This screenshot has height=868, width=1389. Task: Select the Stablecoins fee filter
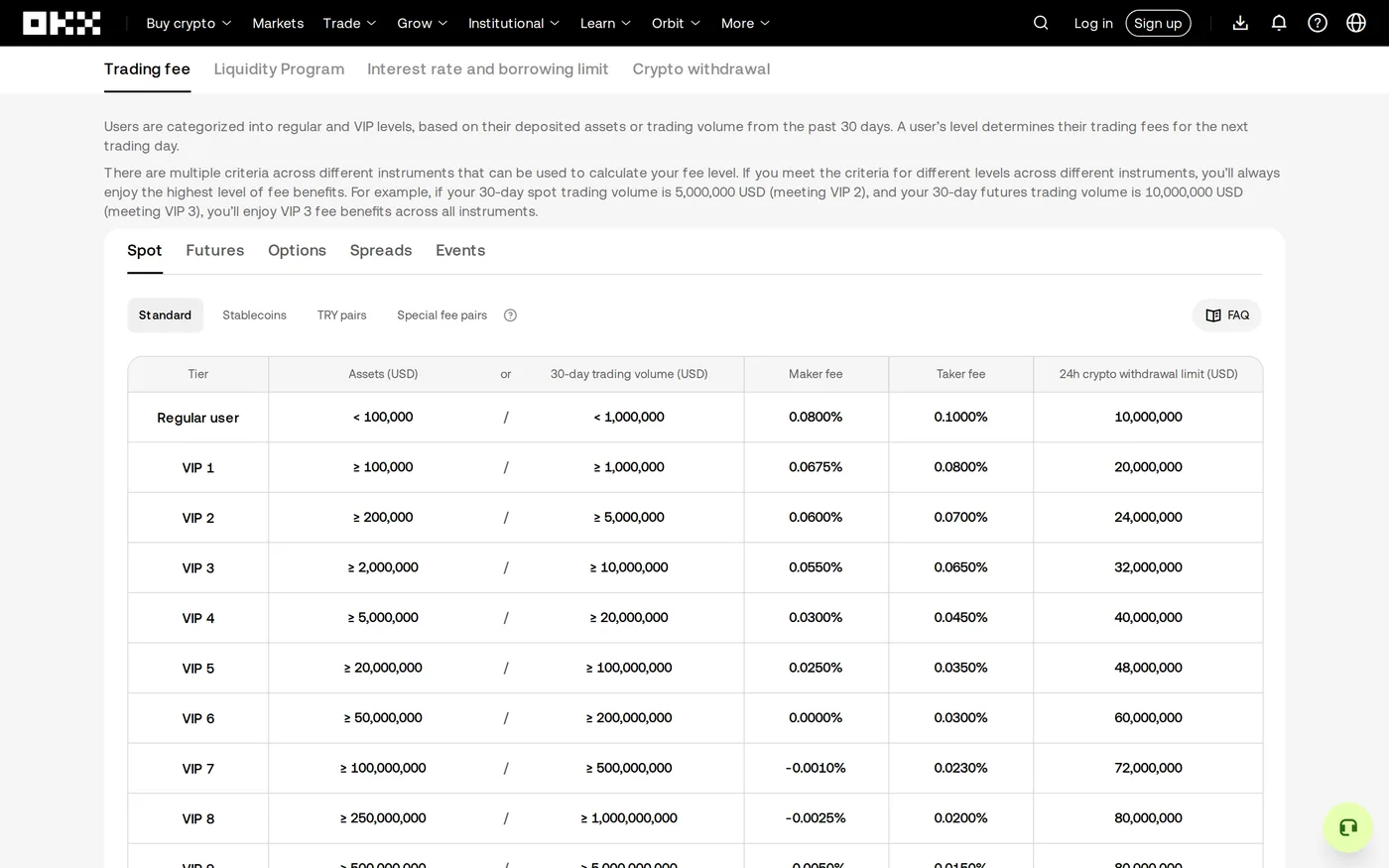pyautogui.click(x=254, y=315)
